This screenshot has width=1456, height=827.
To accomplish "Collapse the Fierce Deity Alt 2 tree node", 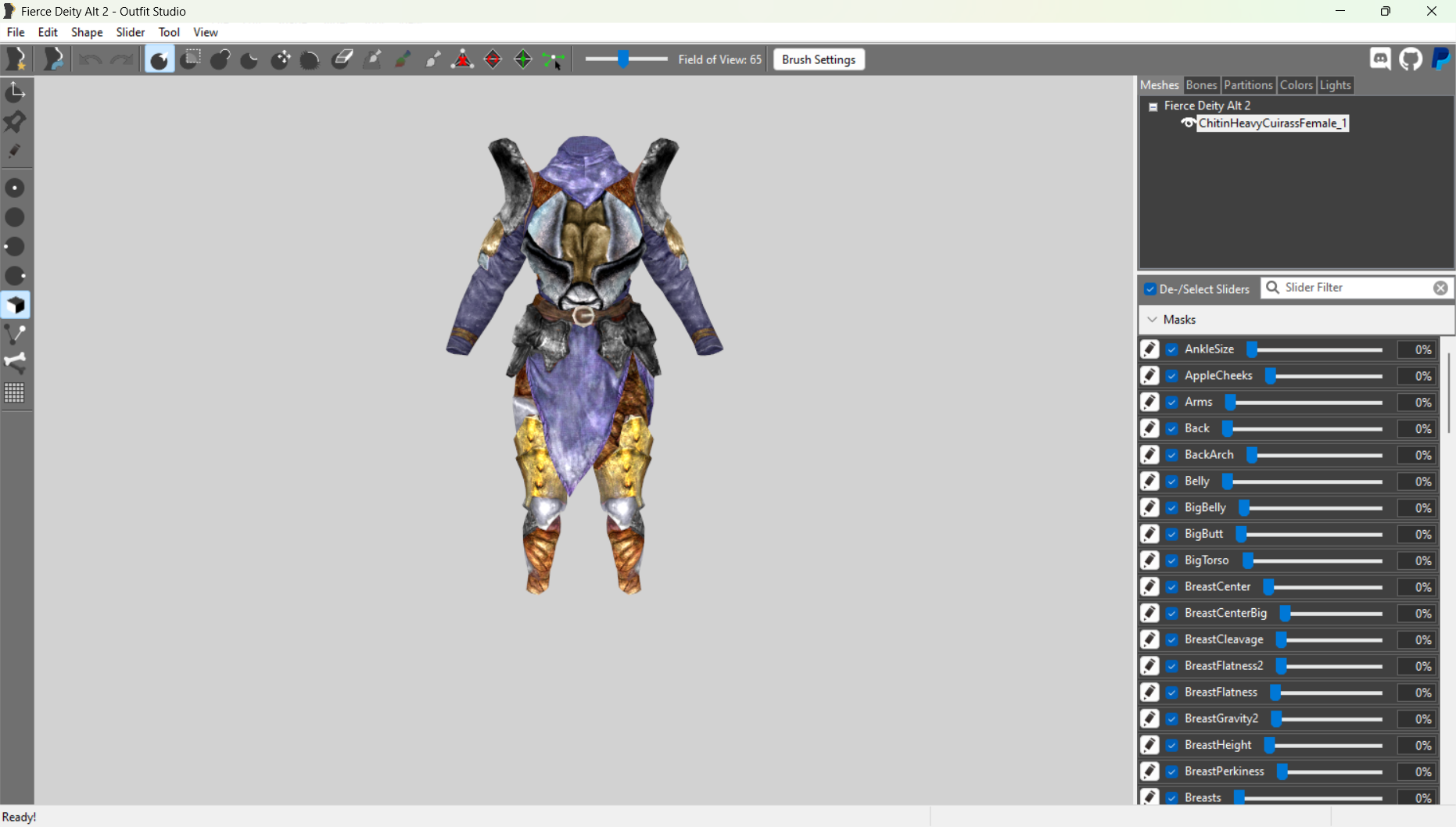I will [1153, 106].
